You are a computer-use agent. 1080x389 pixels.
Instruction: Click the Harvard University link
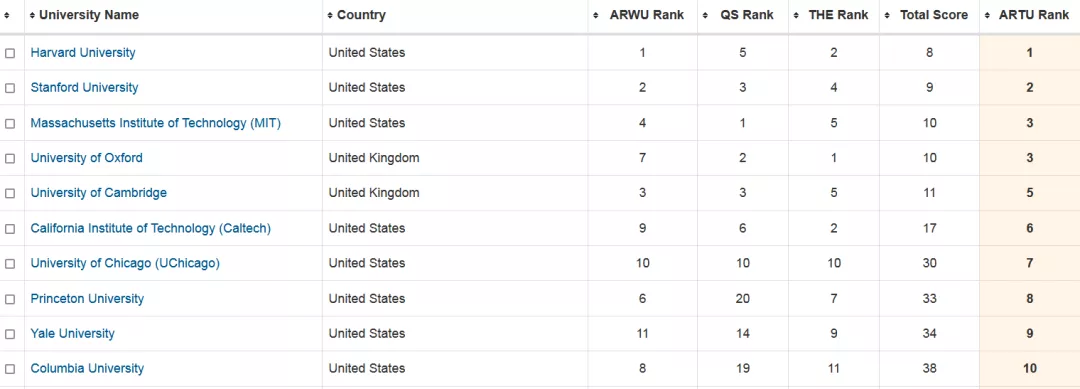(83, 53)
